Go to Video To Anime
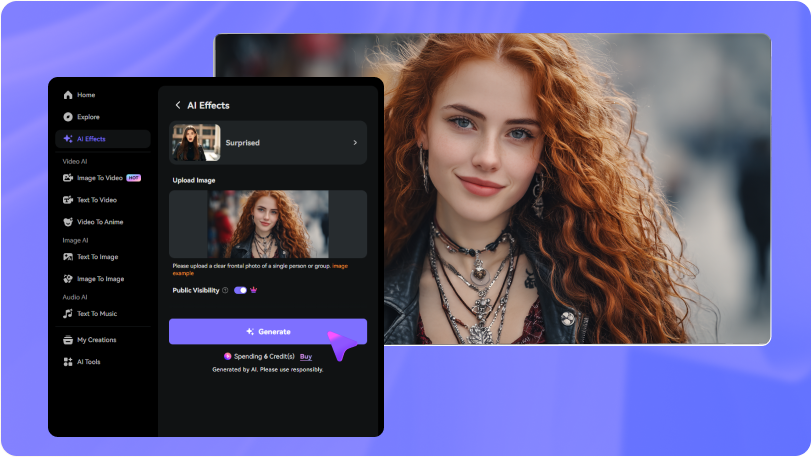 103,222
